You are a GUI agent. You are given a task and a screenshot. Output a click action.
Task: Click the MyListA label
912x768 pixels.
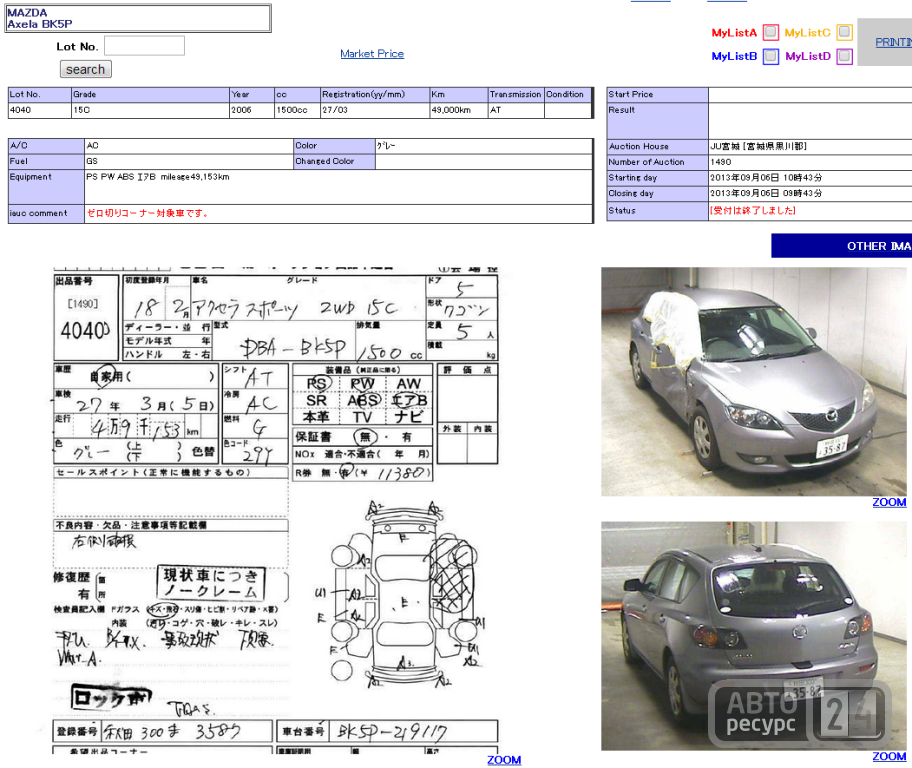(x=734, y=33)
